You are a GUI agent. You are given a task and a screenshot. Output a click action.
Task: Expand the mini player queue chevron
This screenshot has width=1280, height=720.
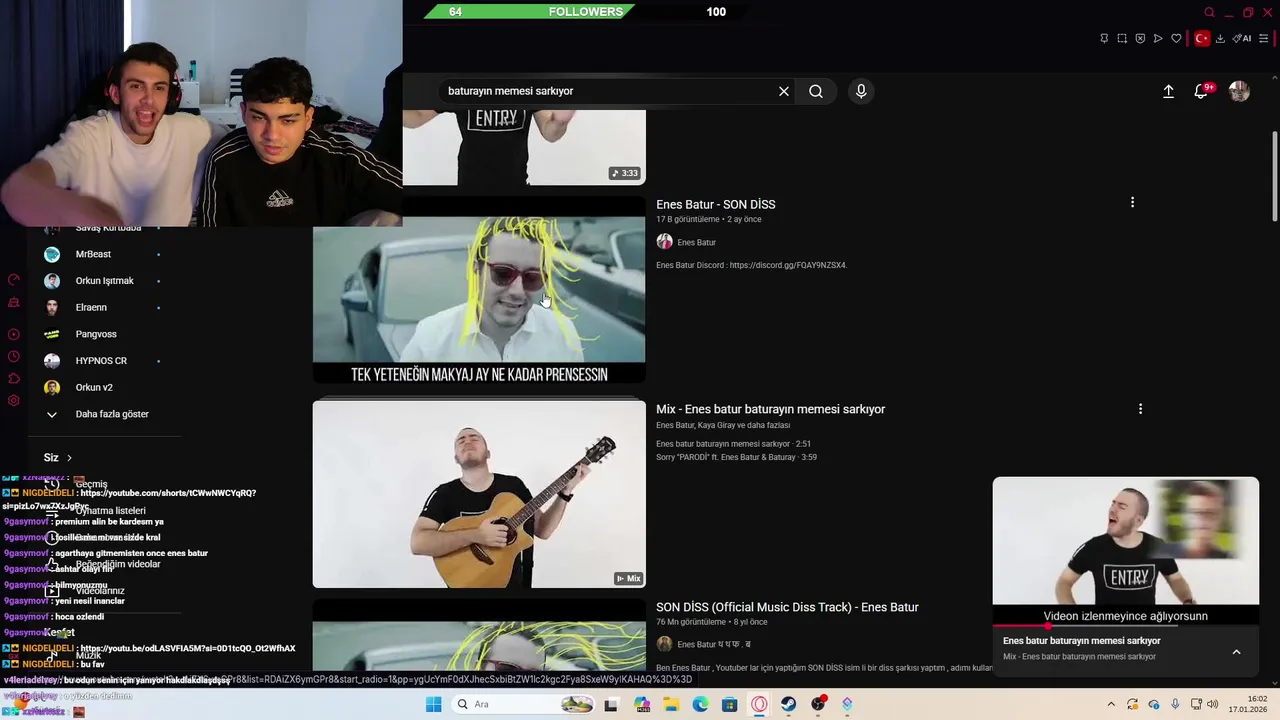pos(1236,652)
